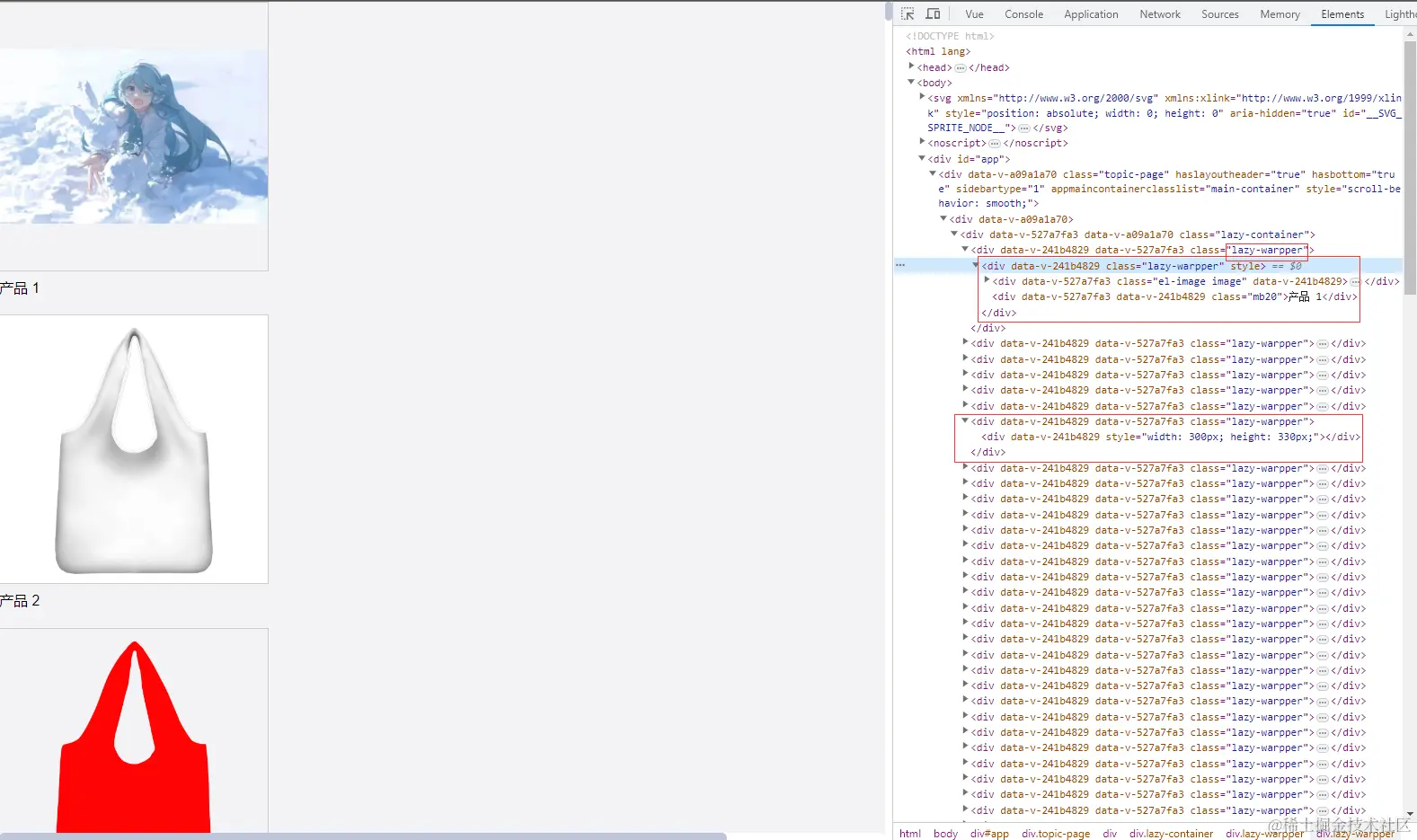
Task: Select the Elements tab
Action: pos(1342,13)
